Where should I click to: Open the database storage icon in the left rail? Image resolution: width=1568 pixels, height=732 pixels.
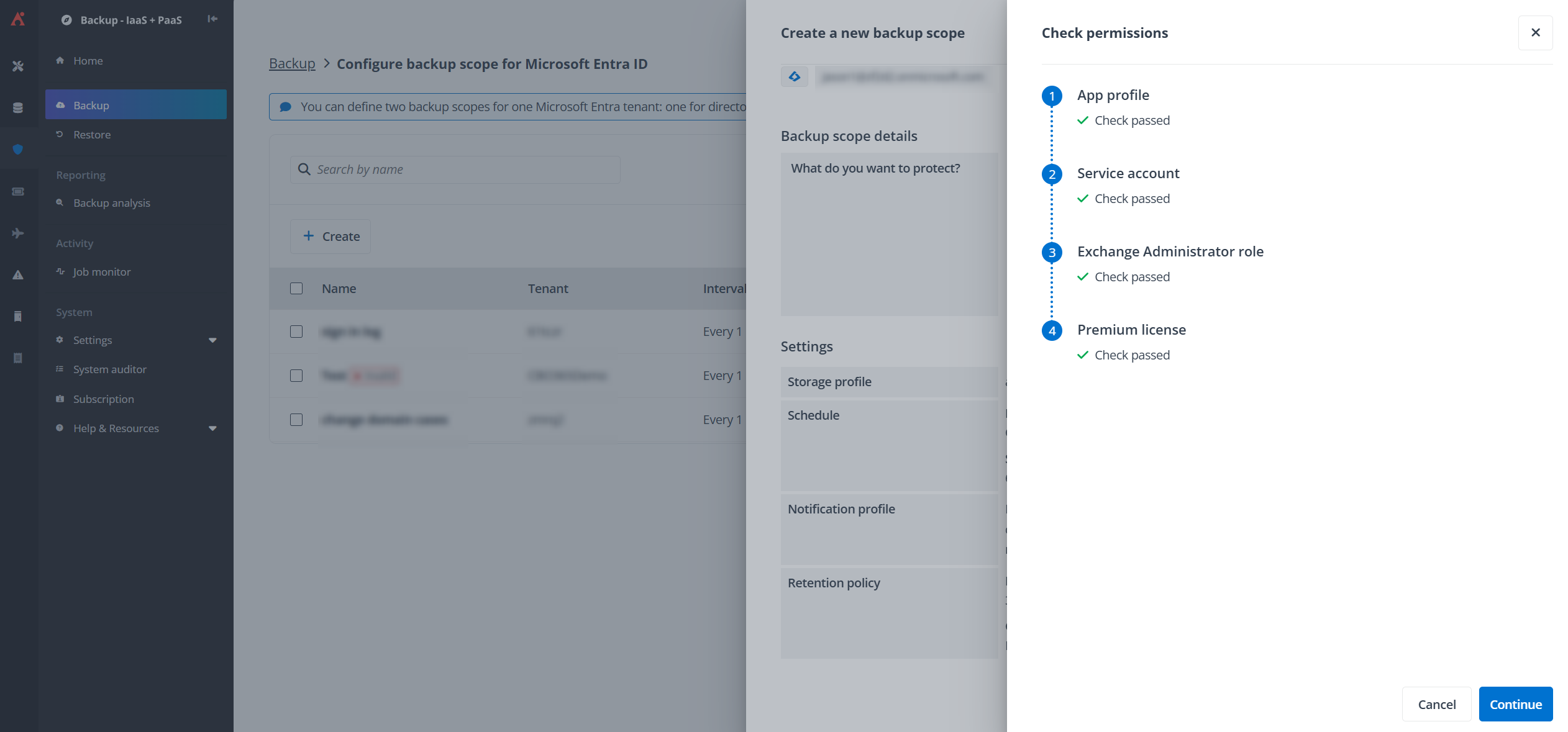point(18,107)
